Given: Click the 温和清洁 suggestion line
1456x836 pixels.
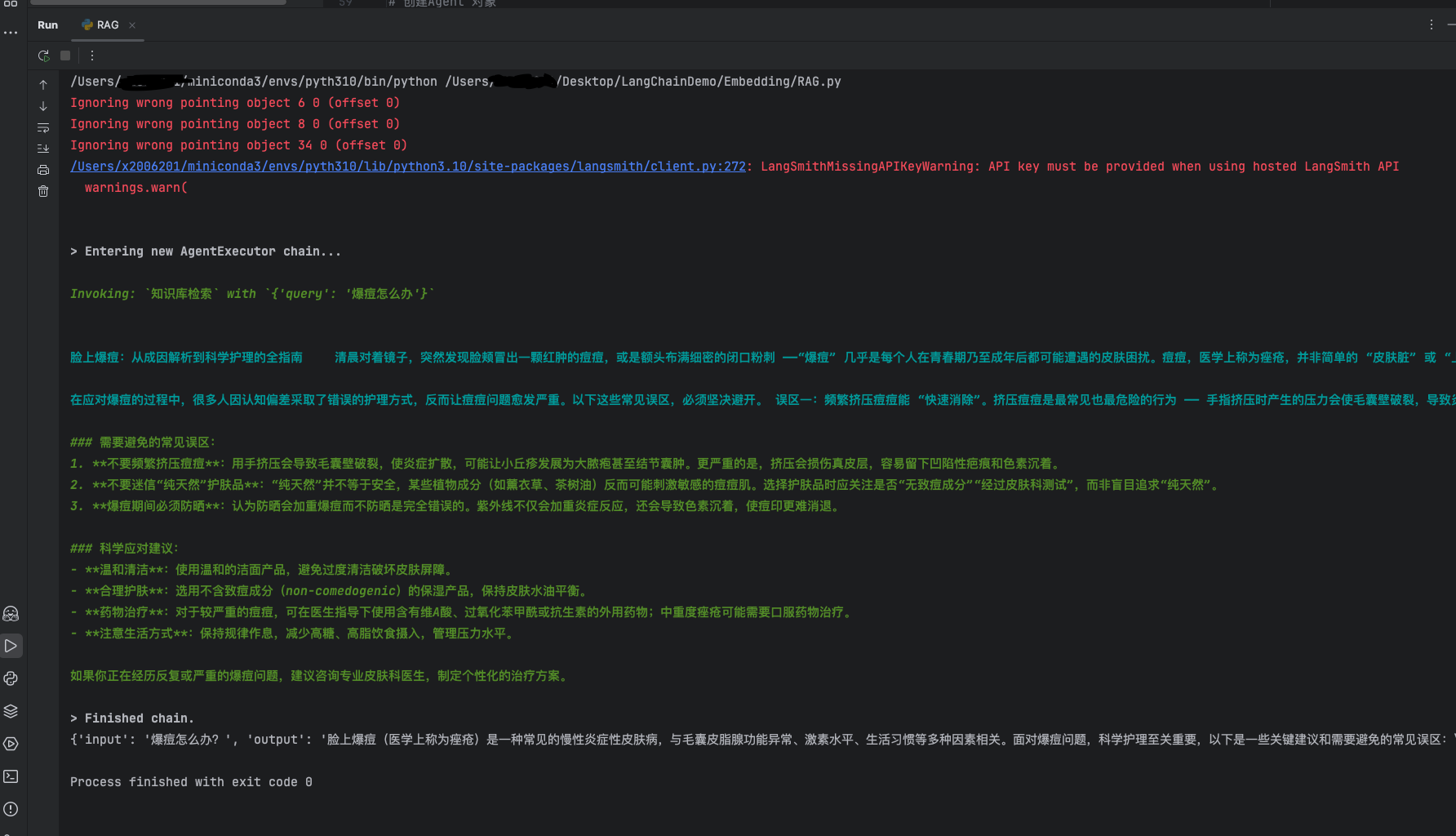Looking at the screenshot, I should [x=262, y=570].
